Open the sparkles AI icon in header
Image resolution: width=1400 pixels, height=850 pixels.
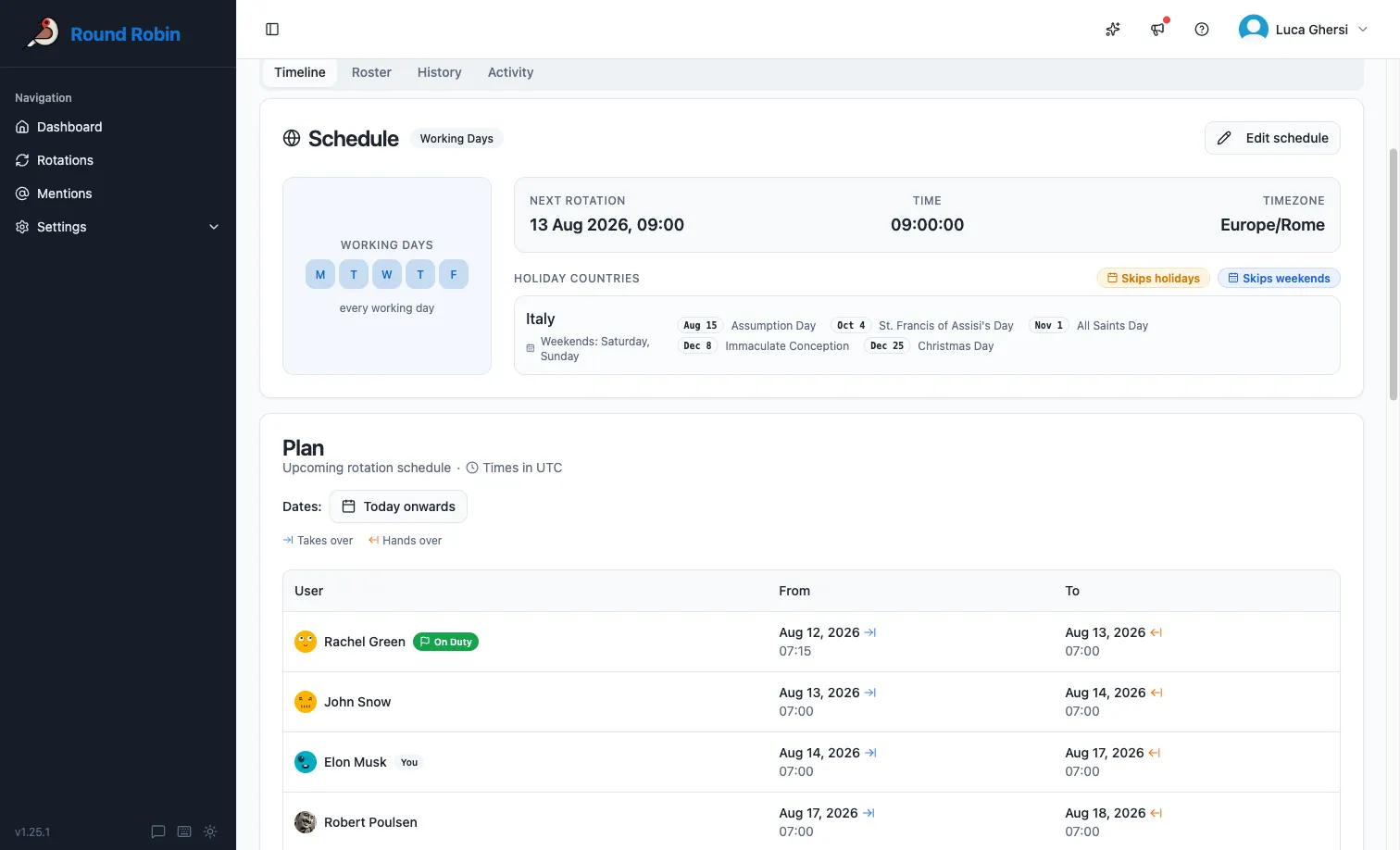[1113, 30]
